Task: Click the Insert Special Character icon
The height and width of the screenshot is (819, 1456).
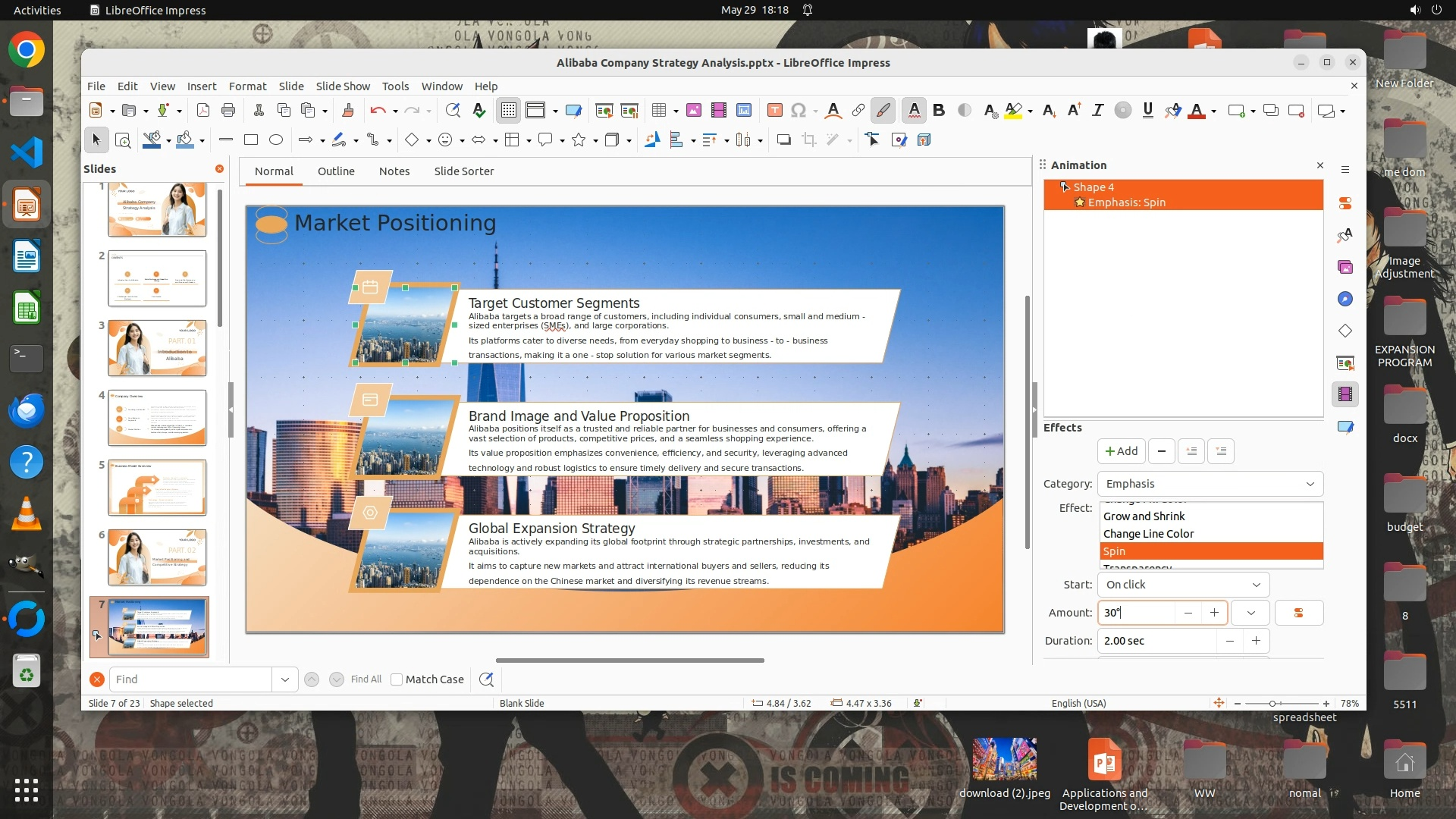Action: click(798, 111)
